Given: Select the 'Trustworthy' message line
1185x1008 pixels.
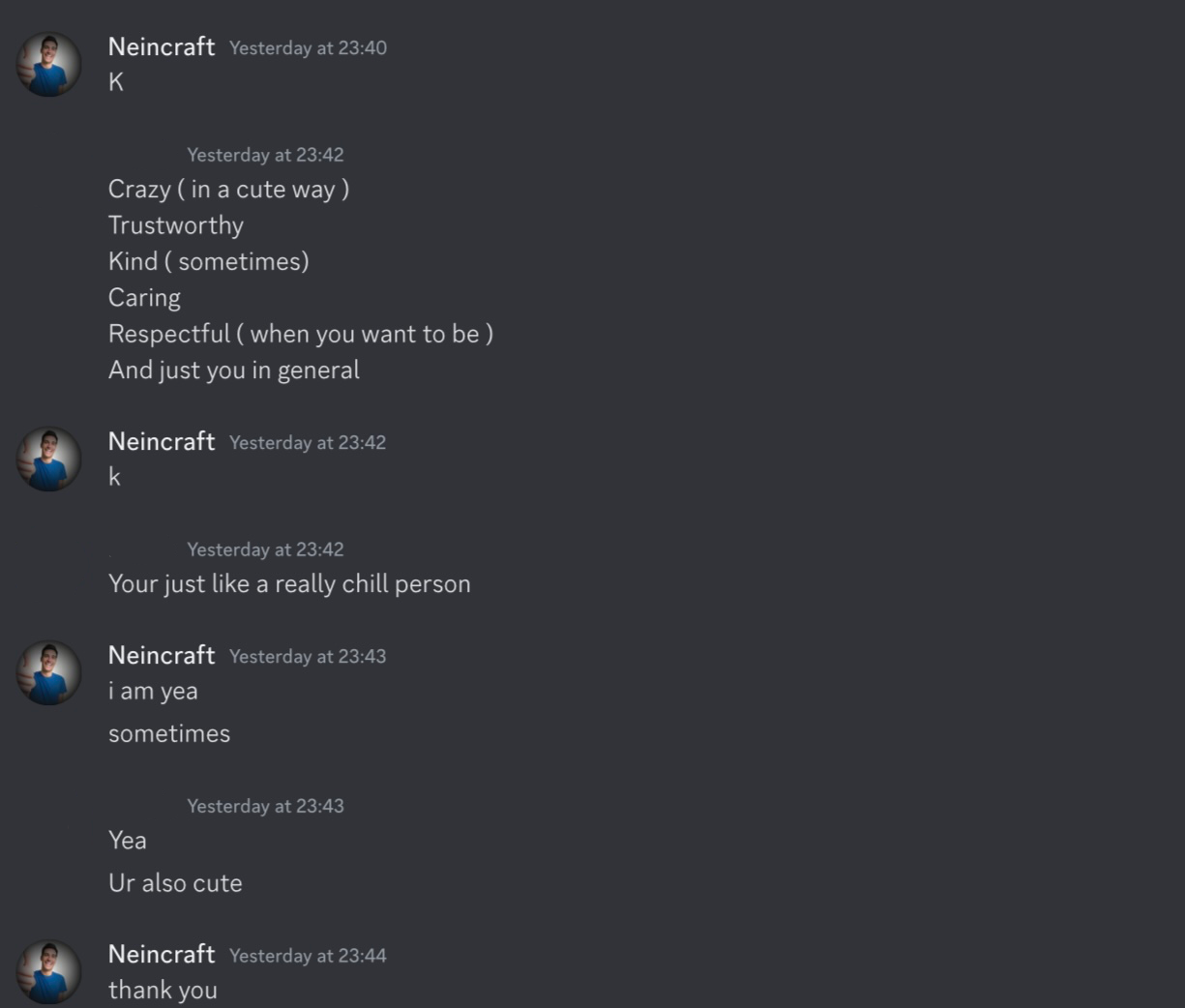Looking at the screenshot, I should pyautogui.click(x=176, y=225).
